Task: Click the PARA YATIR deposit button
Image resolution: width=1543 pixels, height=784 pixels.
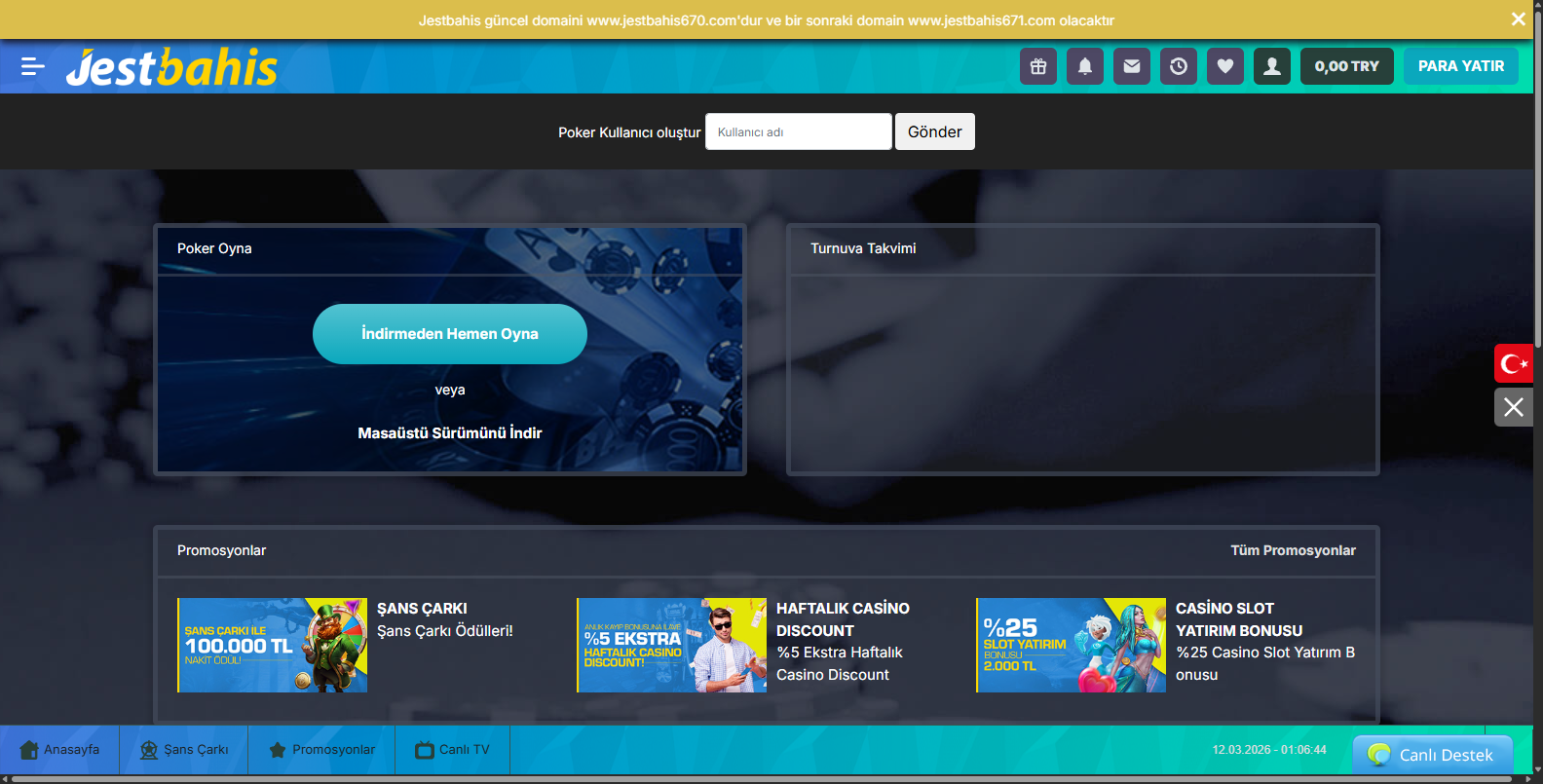Action: point(1460,66)
